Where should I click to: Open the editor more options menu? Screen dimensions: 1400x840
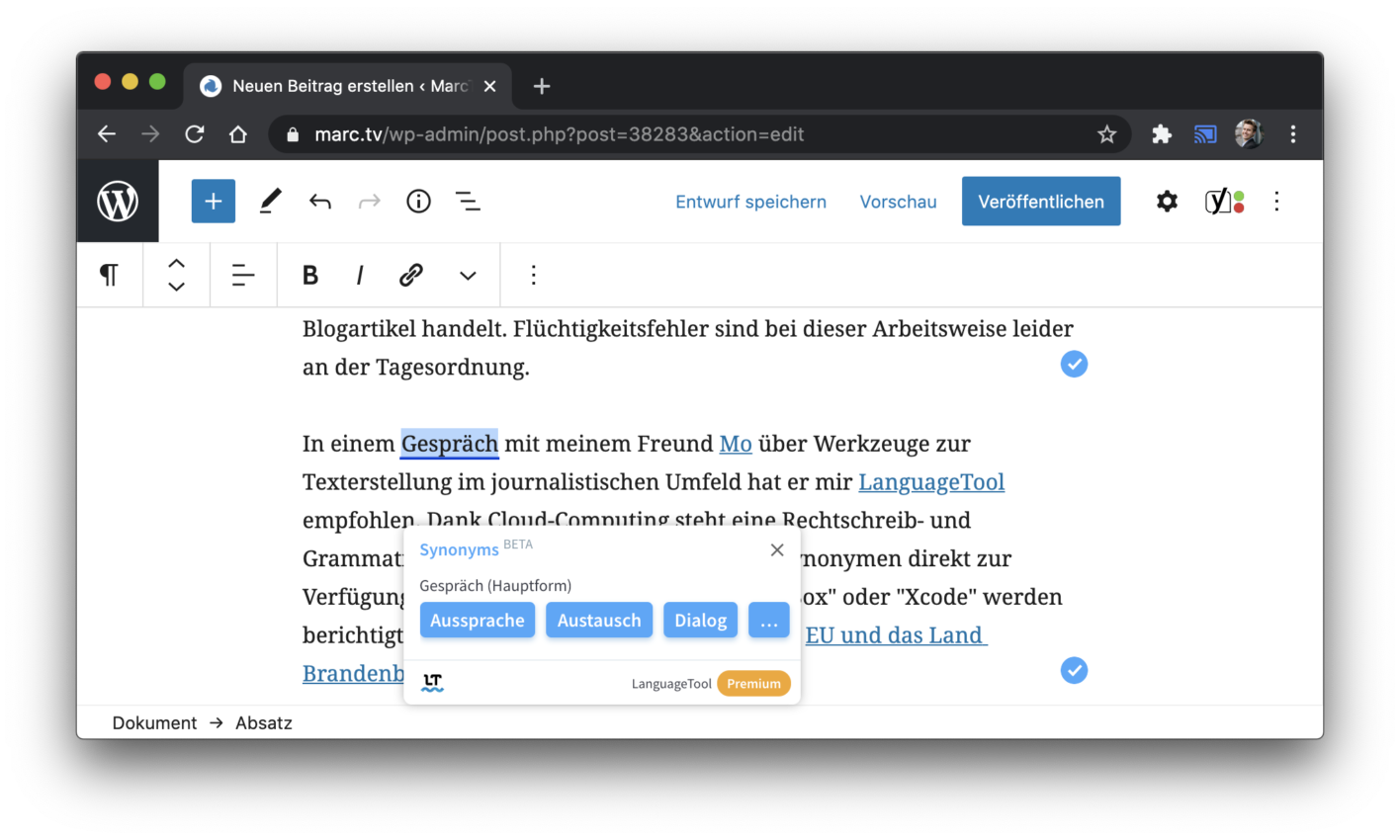1276,201
